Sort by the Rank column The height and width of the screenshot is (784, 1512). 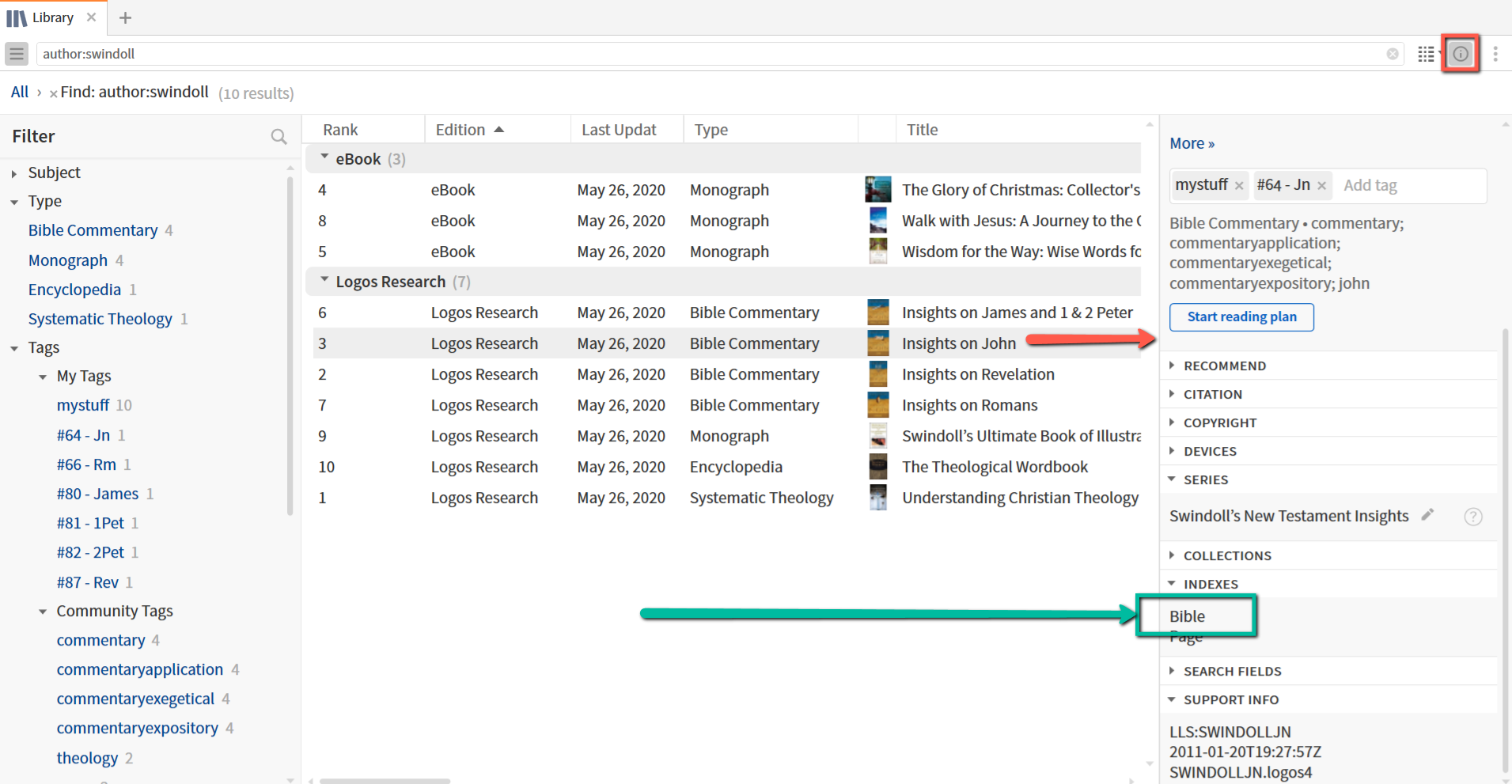(x=340, y=130)
